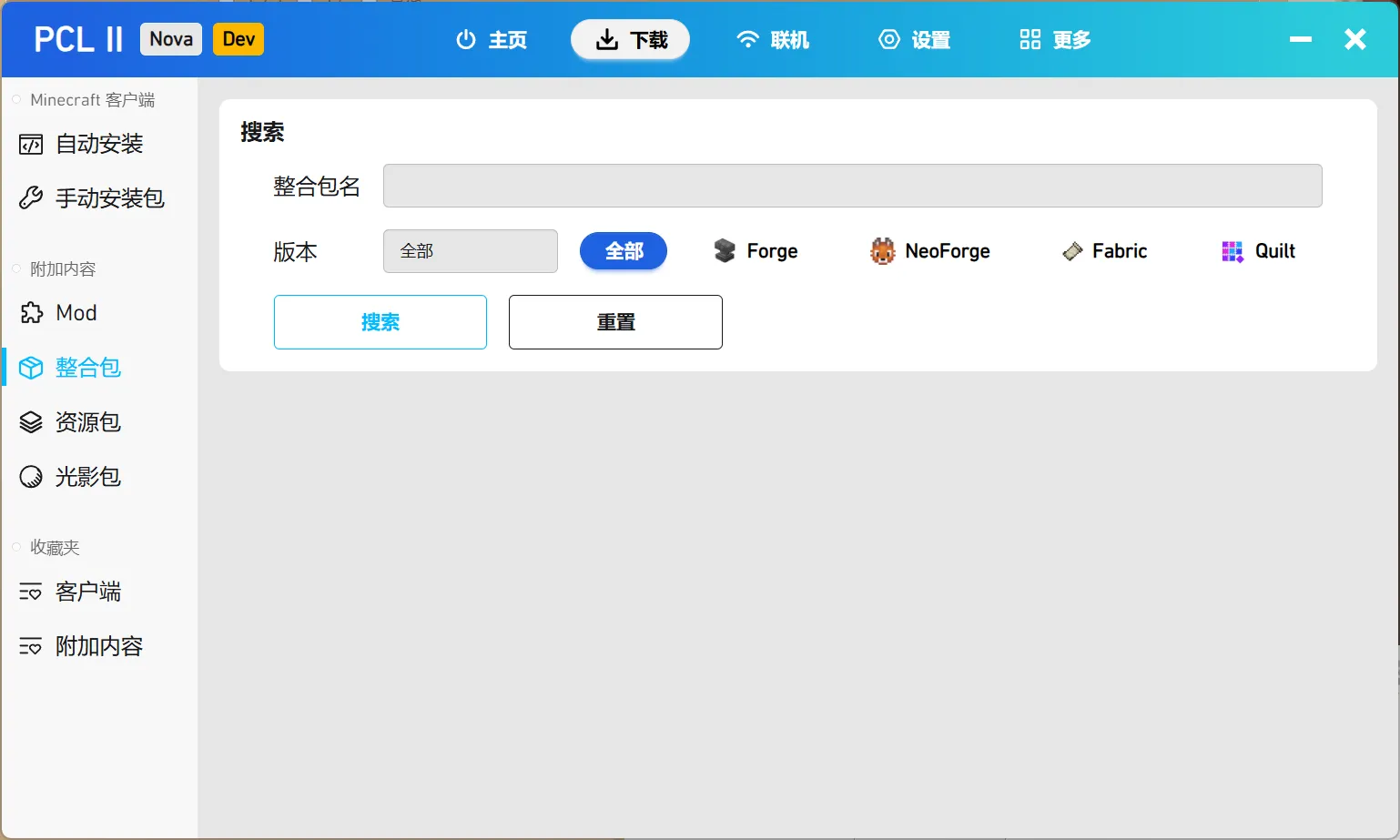Open 资源包 resource packs in sidebar
This screenshot has width=1400, height=840.
99,422
